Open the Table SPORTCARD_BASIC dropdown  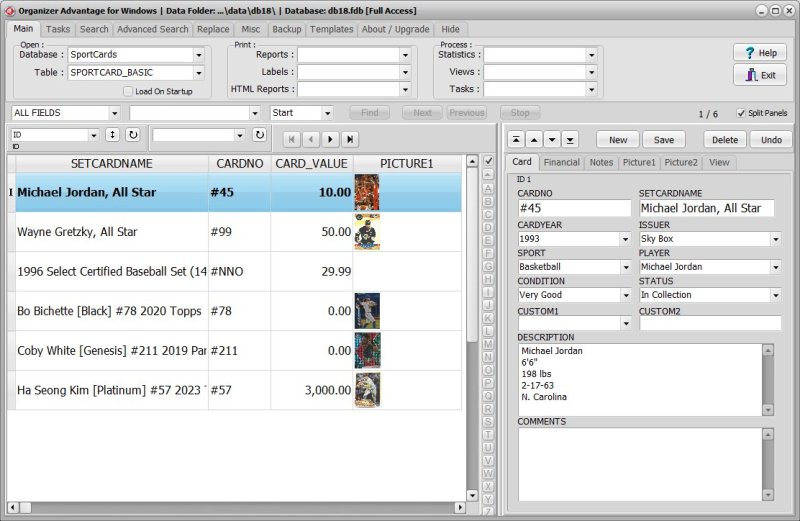pos(198,73)
